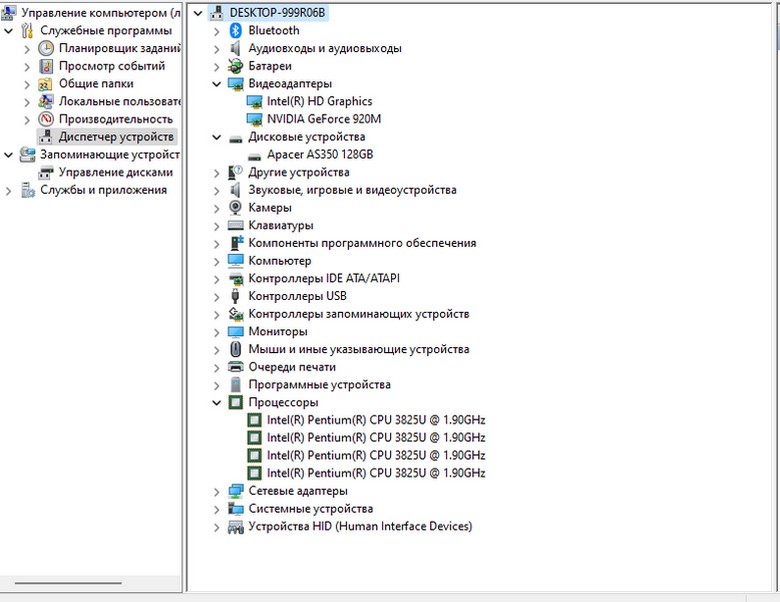
Task: Click the Батареи battery icon
Action: pos(236,66)
